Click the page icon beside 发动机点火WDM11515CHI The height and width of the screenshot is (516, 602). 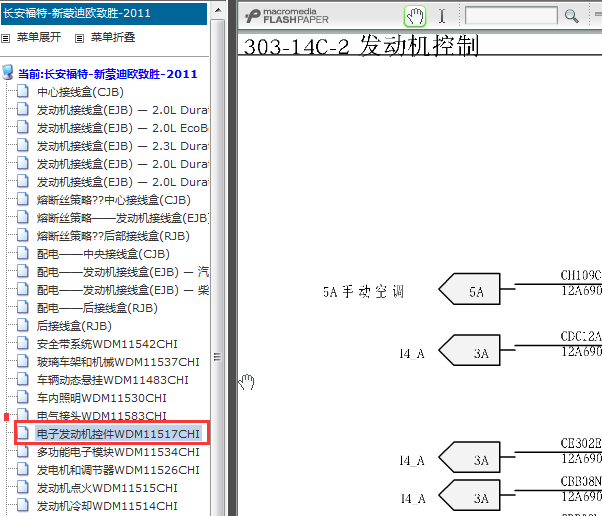point(23,488)
